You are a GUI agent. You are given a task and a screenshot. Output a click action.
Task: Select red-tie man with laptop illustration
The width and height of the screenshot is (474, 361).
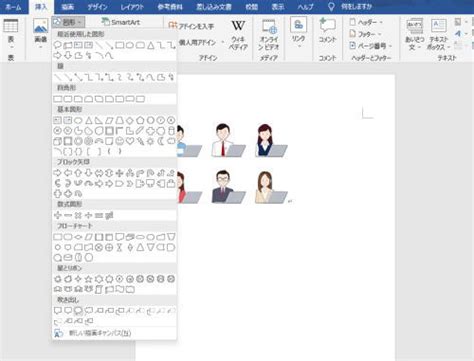coord(228,140)
